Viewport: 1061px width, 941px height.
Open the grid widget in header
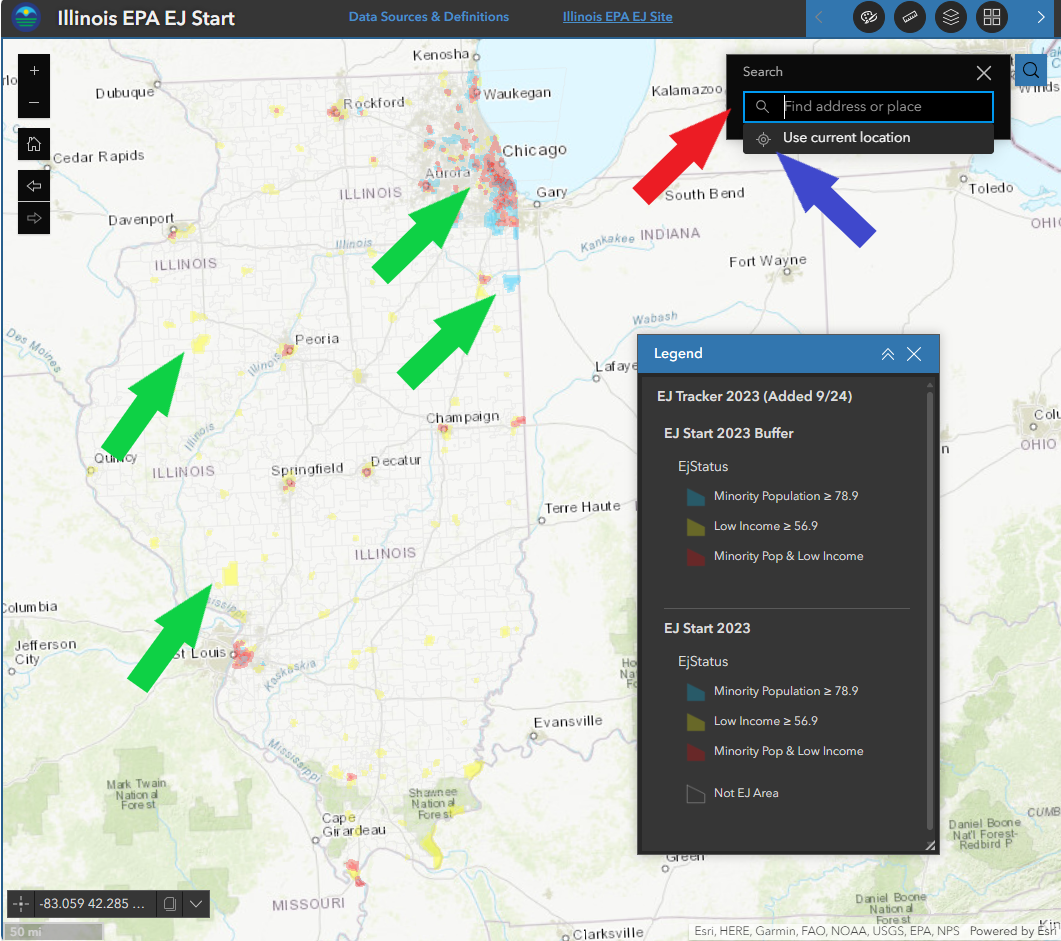[x=992, y=18]
